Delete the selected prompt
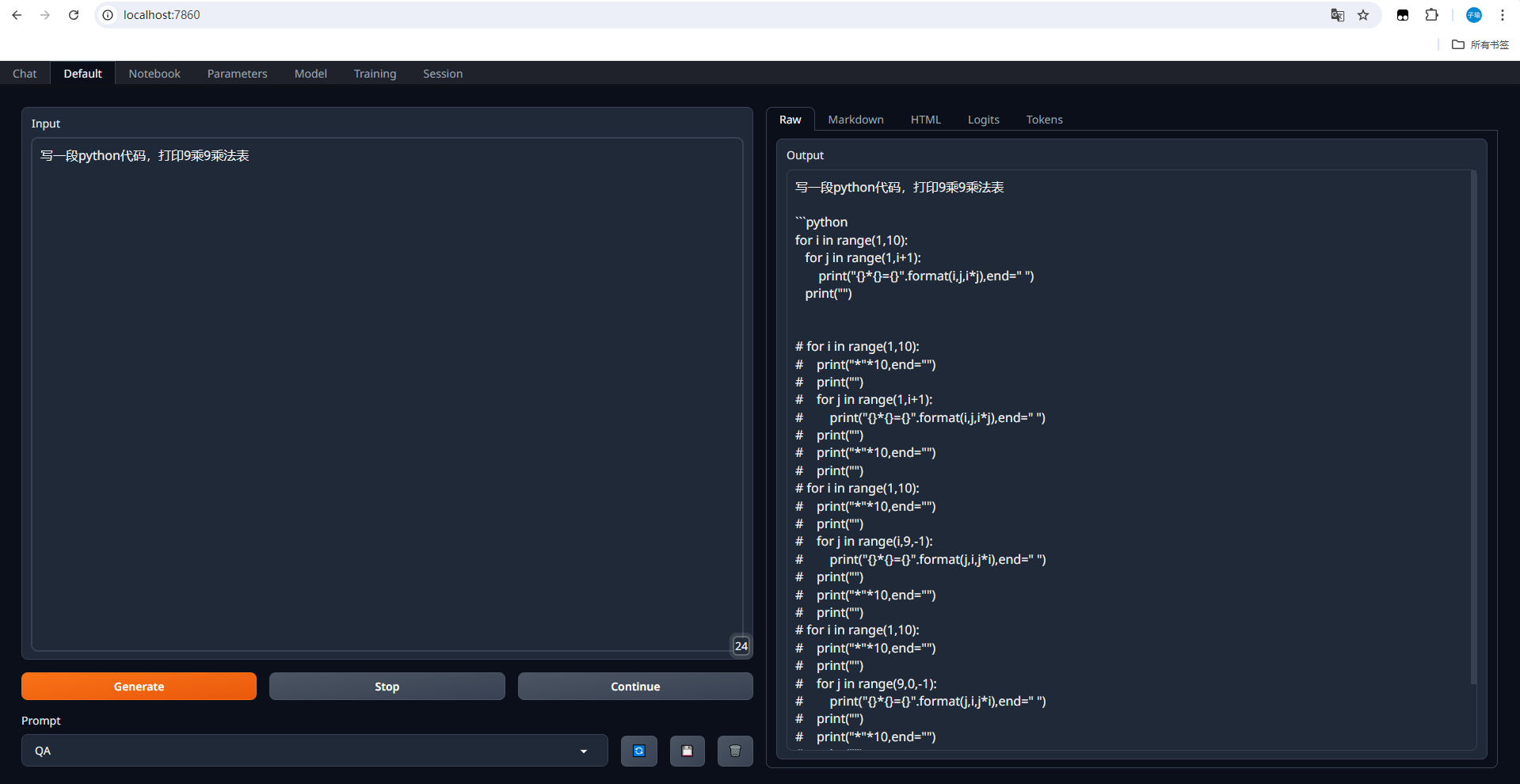Viewport: 1520px width, 784px height. 735,751
